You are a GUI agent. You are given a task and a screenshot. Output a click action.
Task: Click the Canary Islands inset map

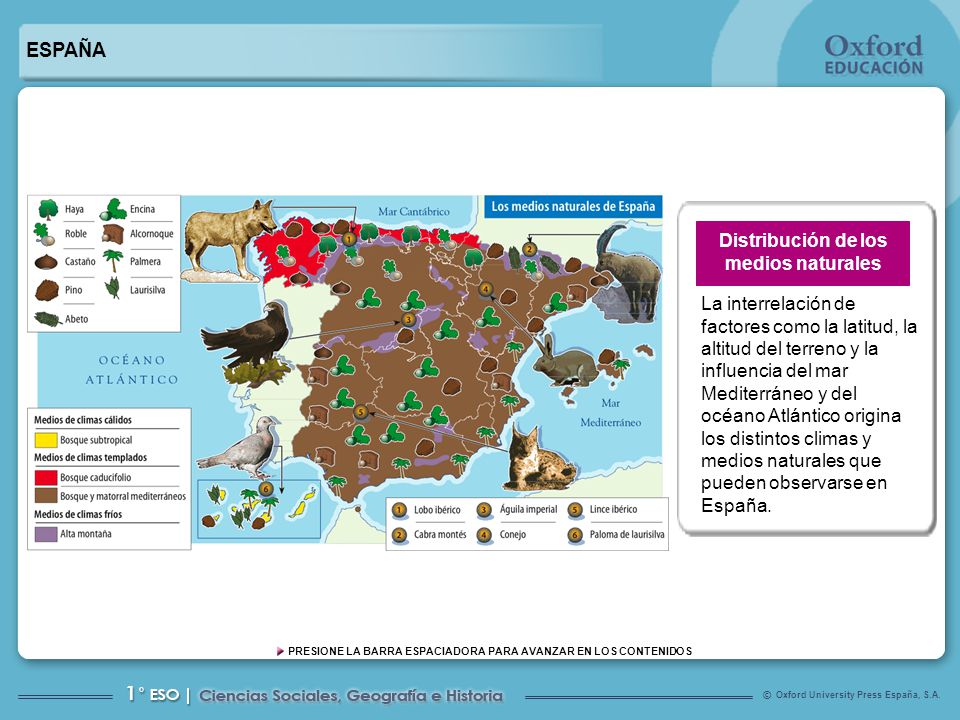(x=258, y=509)
